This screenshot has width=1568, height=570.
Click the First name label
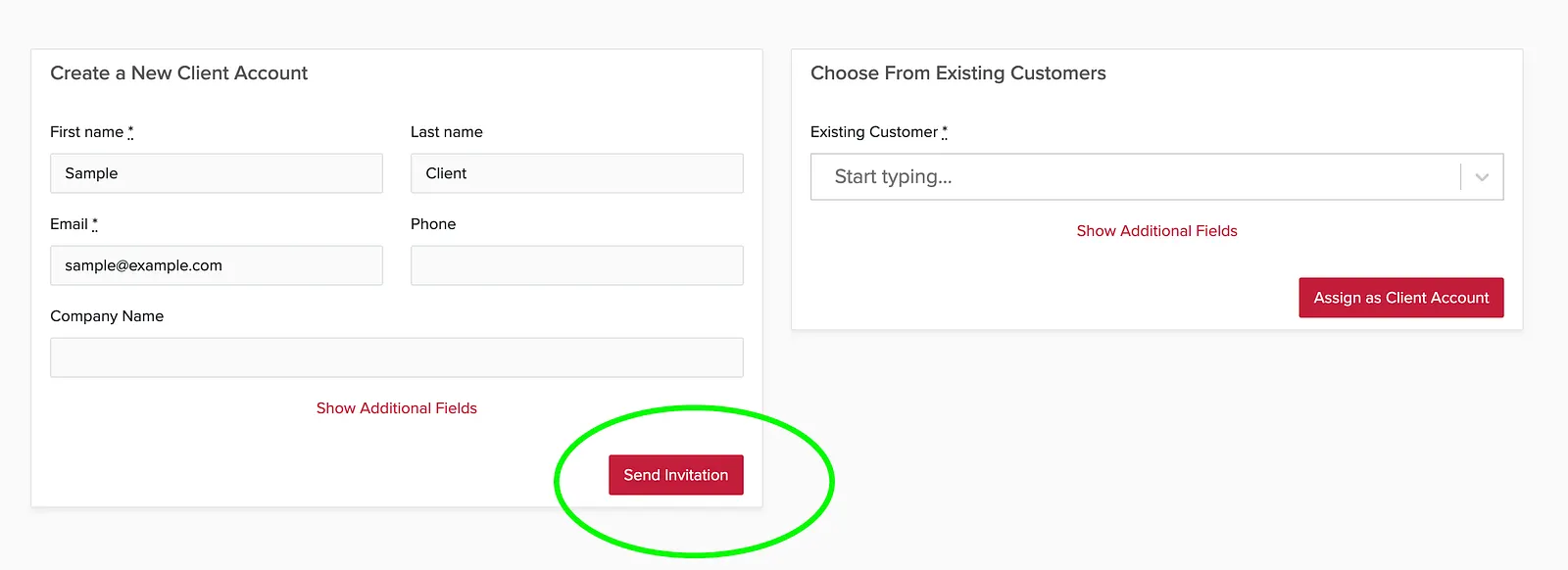pos(87,132)
